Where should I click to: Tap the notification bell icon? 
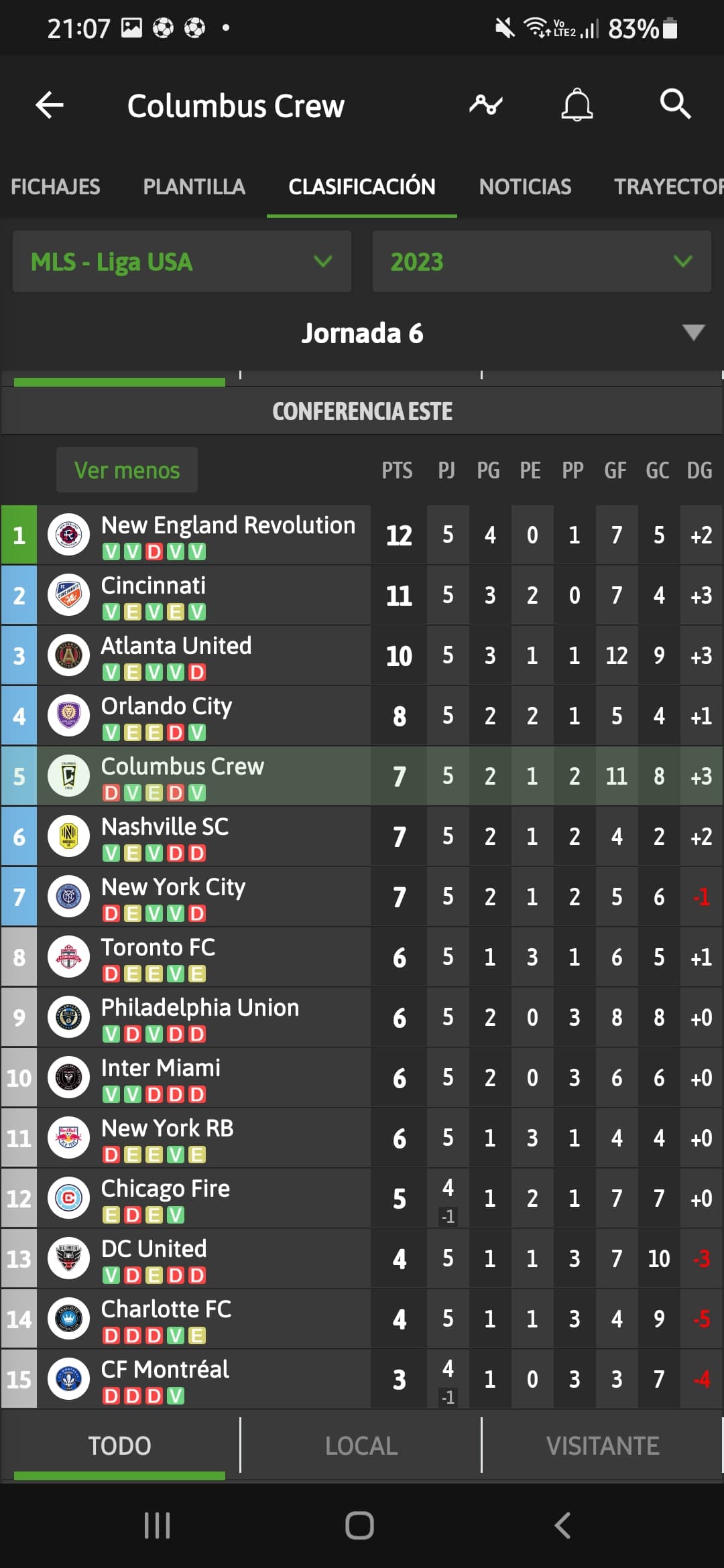click(x=577, y=105)
